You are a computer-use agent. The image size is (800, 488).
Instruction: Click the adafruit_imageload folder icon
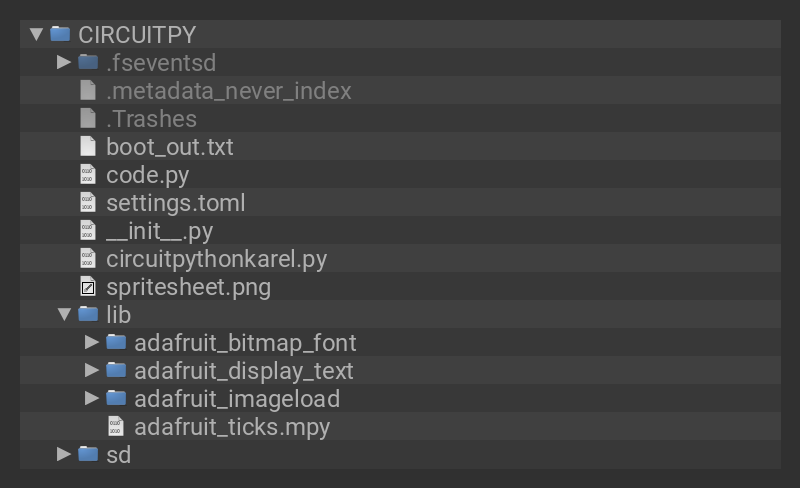click(x=116, y=399)
